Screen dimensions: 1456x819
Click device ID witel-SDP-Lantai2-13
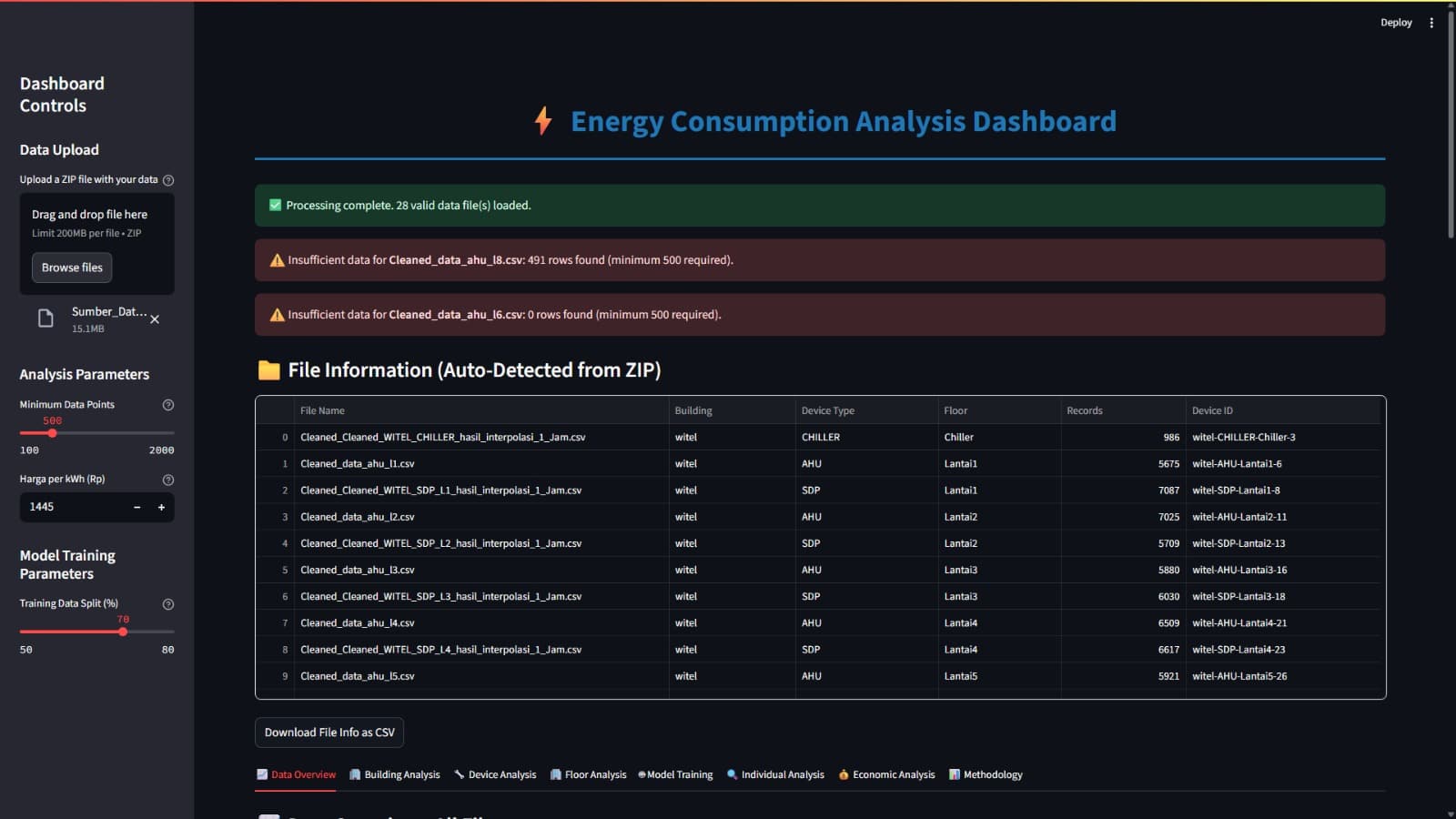click(x=1283, y=543)
